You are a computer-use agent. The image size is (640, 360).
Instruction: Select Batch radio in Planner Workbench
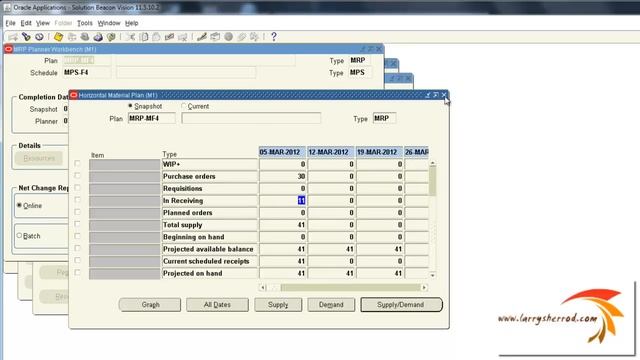tap(19, 236)
